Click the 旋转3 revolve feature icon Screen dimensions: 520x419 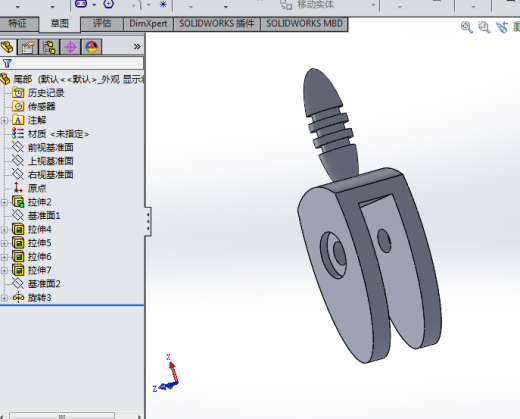[x=18, y=297]
